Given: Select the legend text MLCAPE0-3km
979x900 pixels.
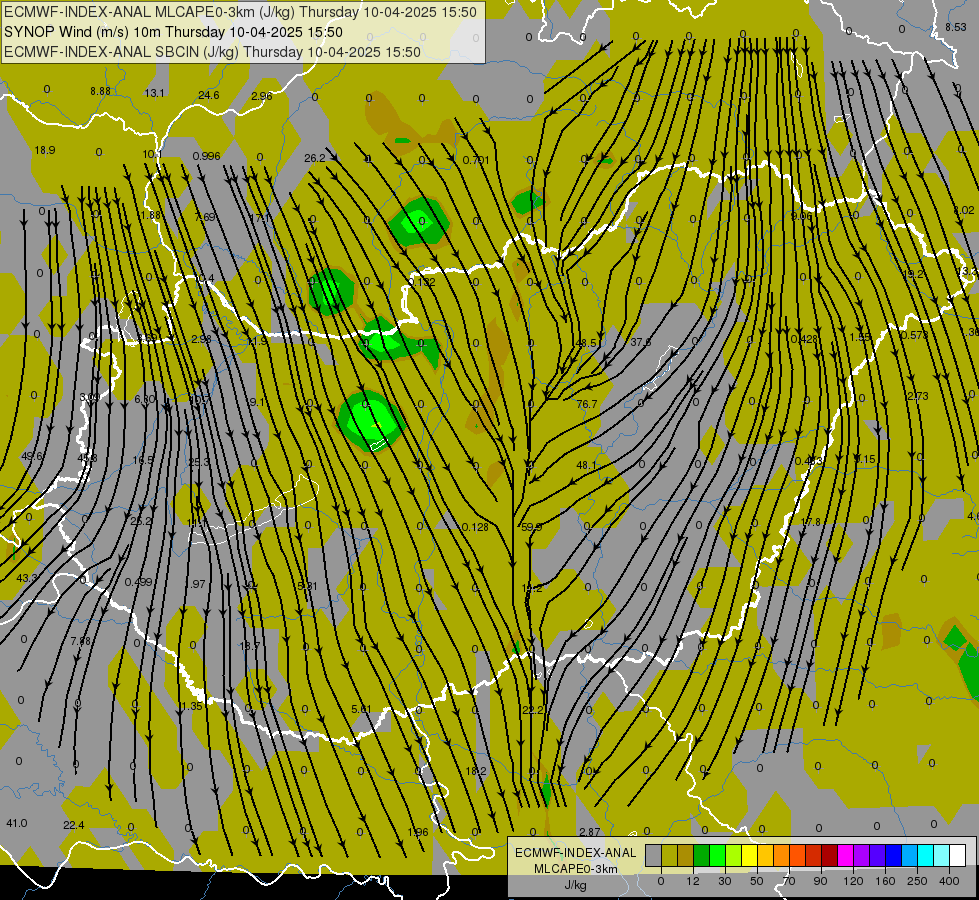Looking at the screenshot, I should pos(575,869).
